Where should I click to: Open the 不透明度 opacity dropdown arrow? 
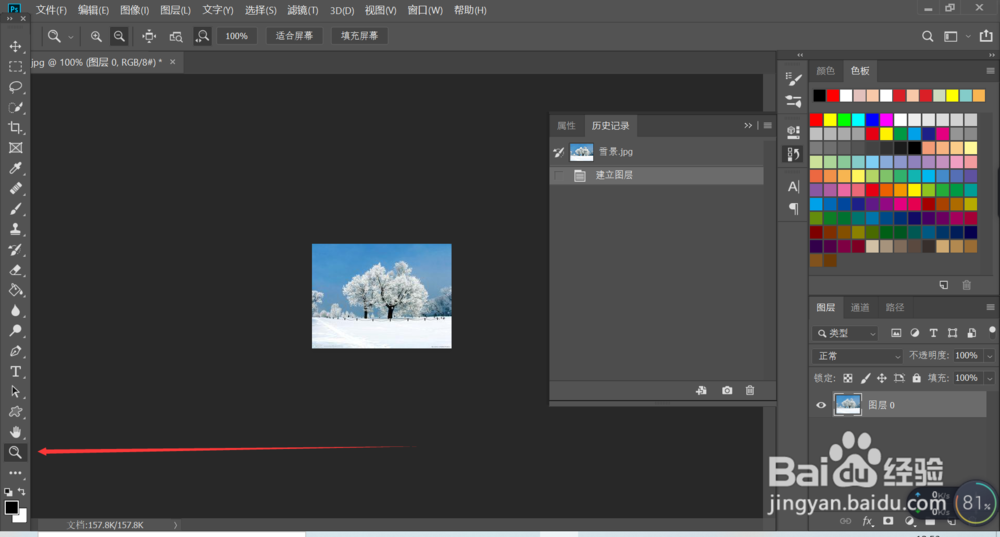pos(989,356)
